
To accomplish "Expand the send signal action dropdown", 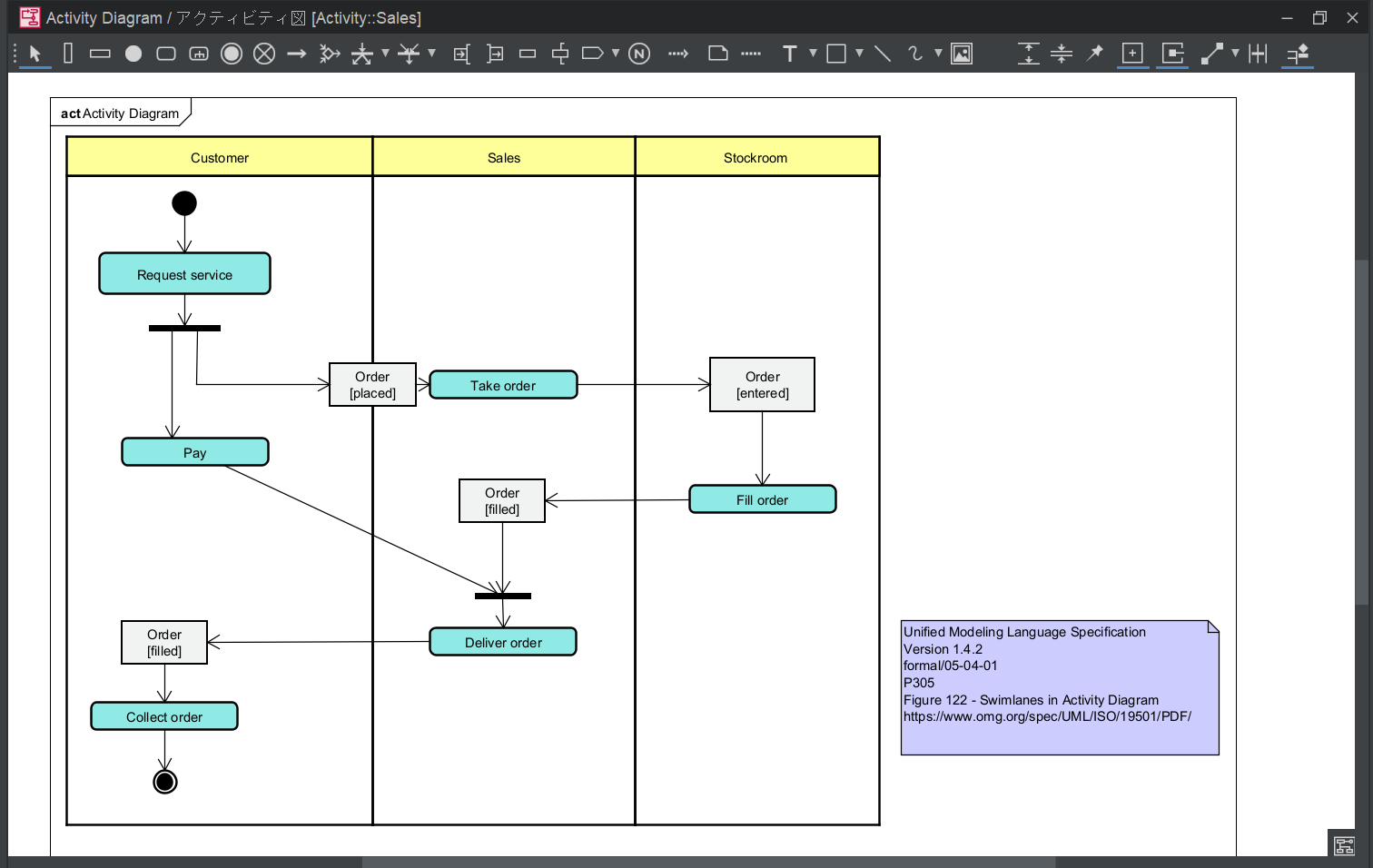I will [x=615, y=53].
